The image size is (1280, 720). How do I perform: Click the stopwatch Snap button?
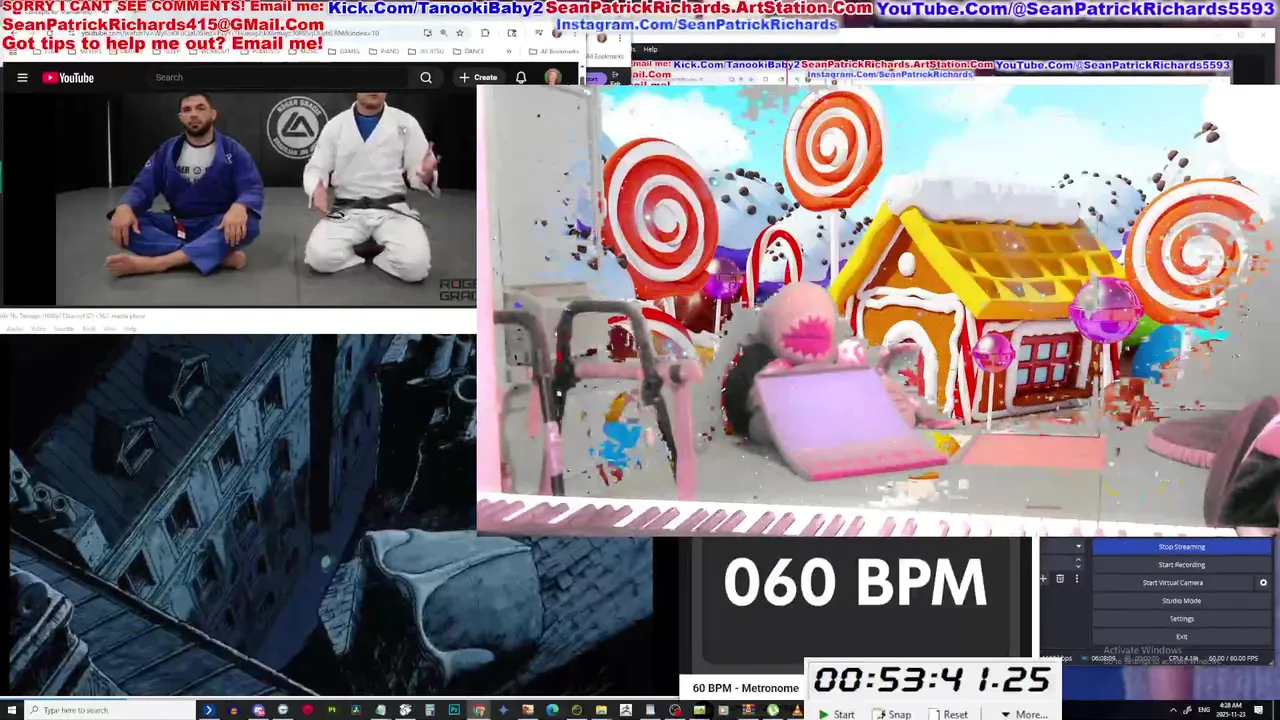pos(893,714)
